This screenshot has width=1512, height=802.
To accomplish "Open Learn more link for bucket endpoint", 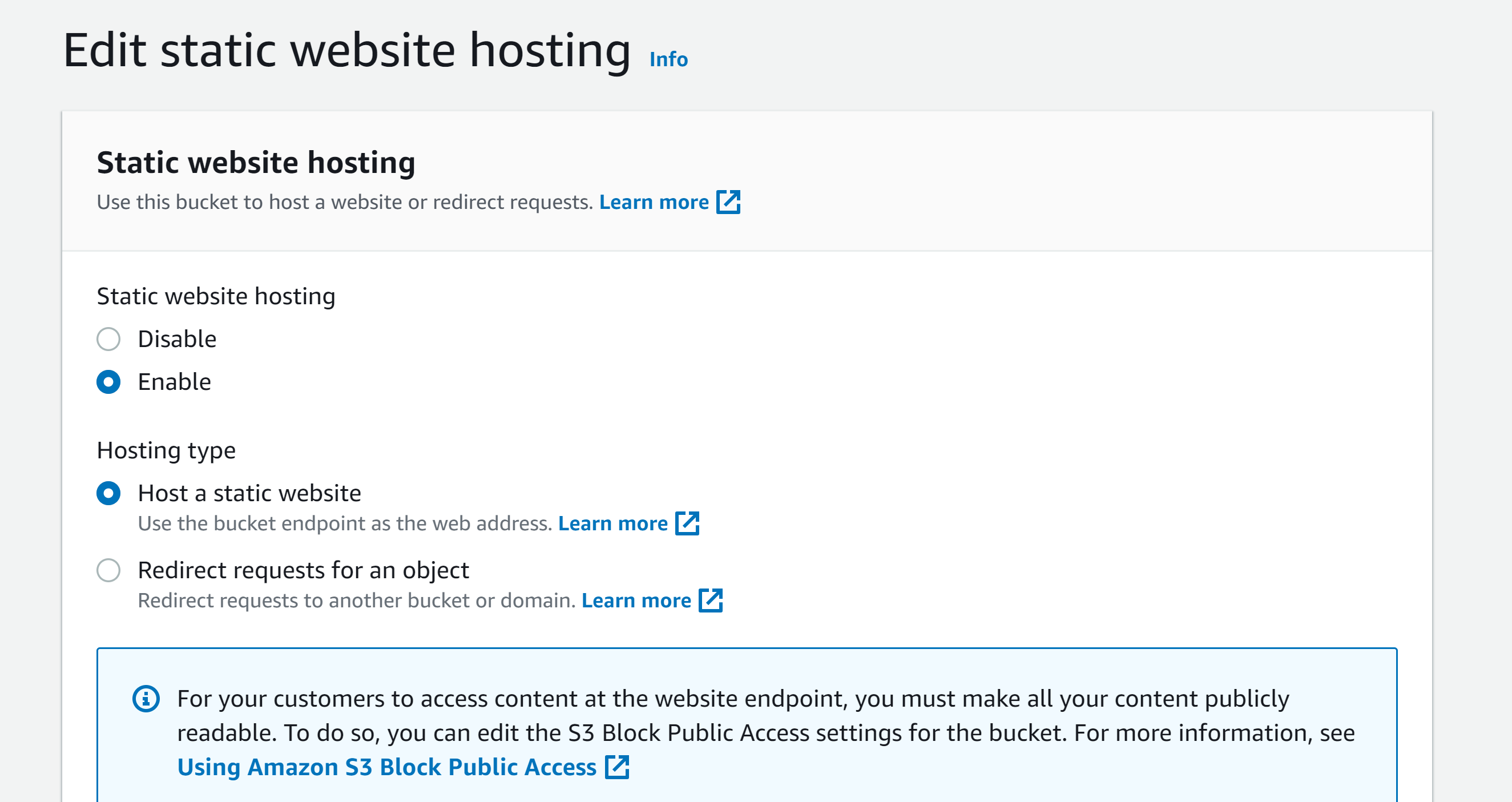I will 613,523.
